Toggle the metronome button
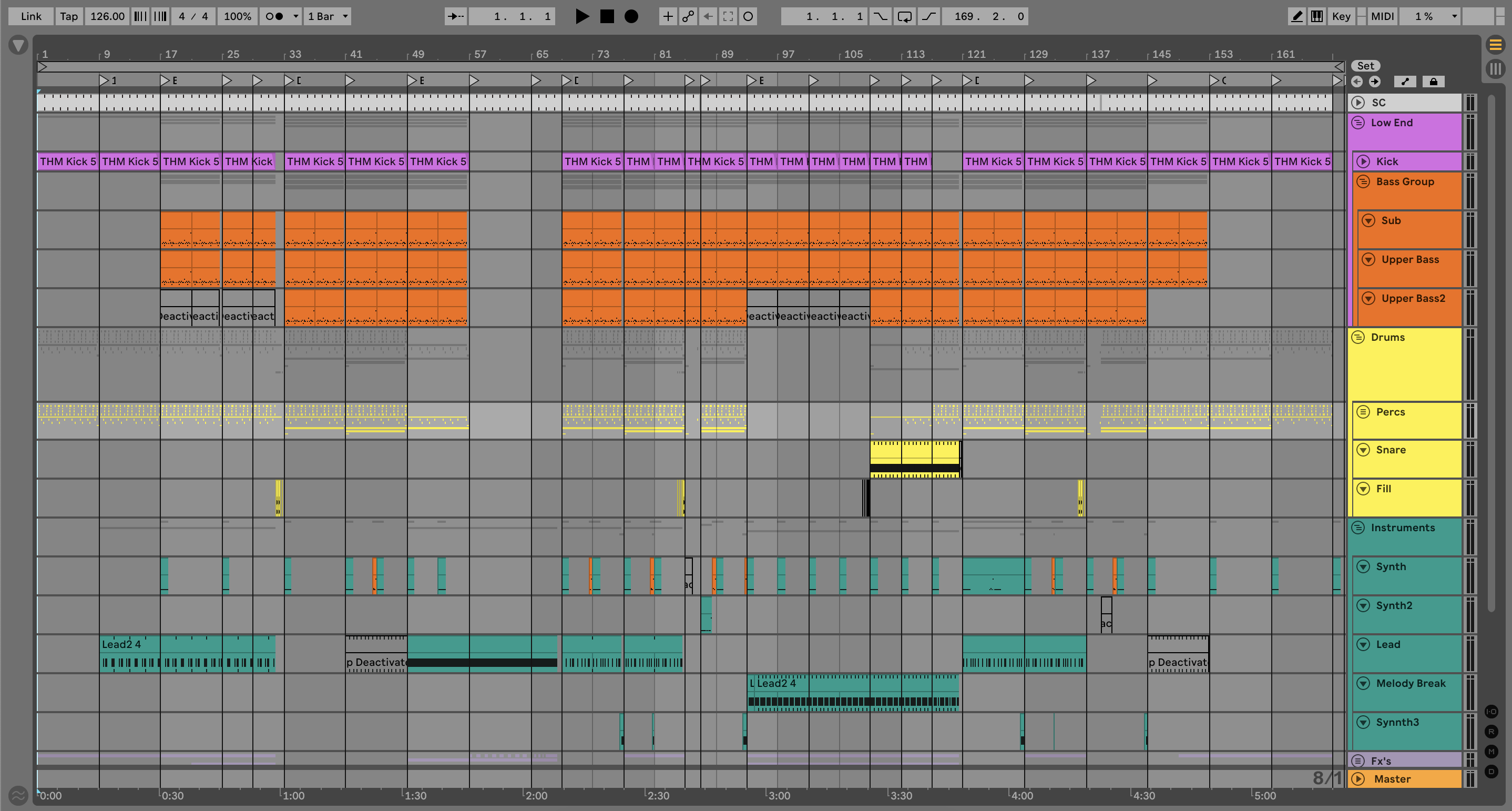The width and height of the screenshot is (1512, 811). [274, 16]
